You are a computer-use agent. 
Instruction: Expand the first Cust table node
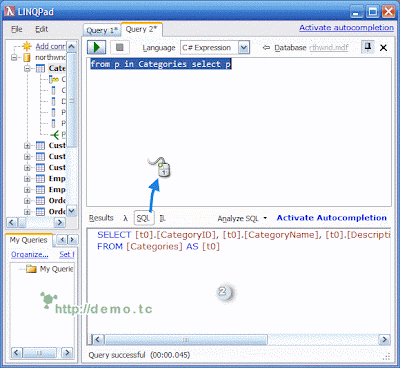pos(27,146)
